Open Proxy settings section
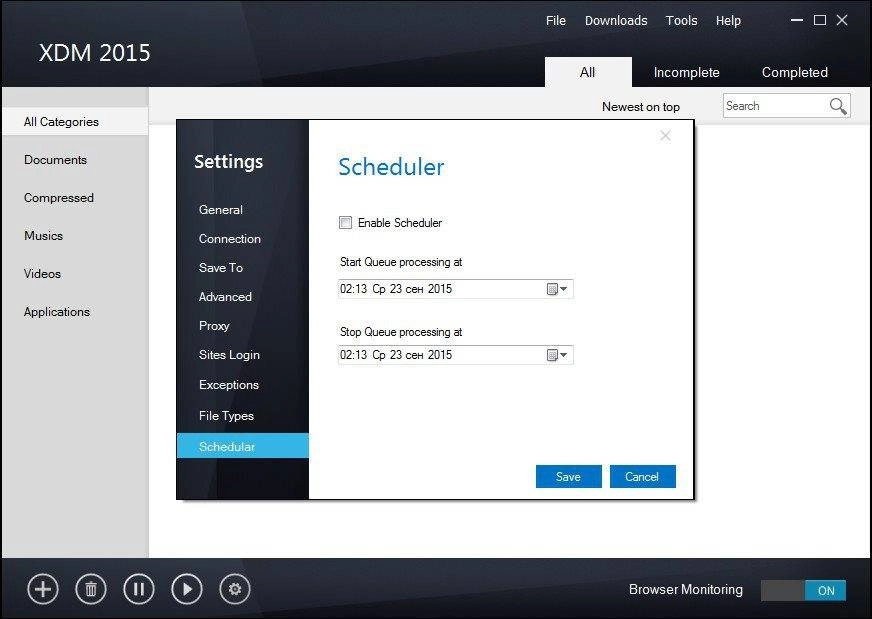872x619 pixels. (214, 325)
